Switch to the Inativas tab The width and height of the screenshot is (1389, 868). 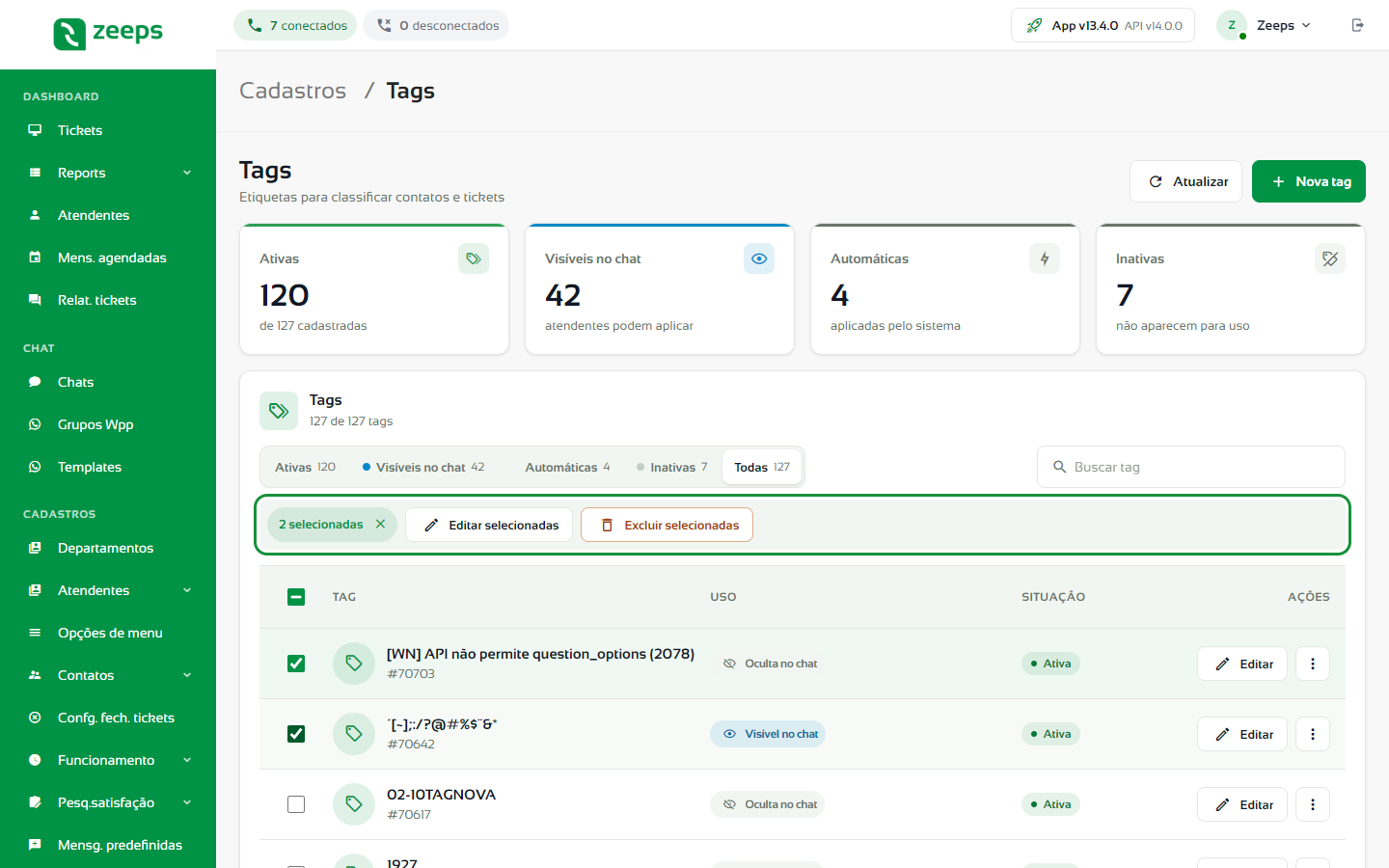pos(672,467)
